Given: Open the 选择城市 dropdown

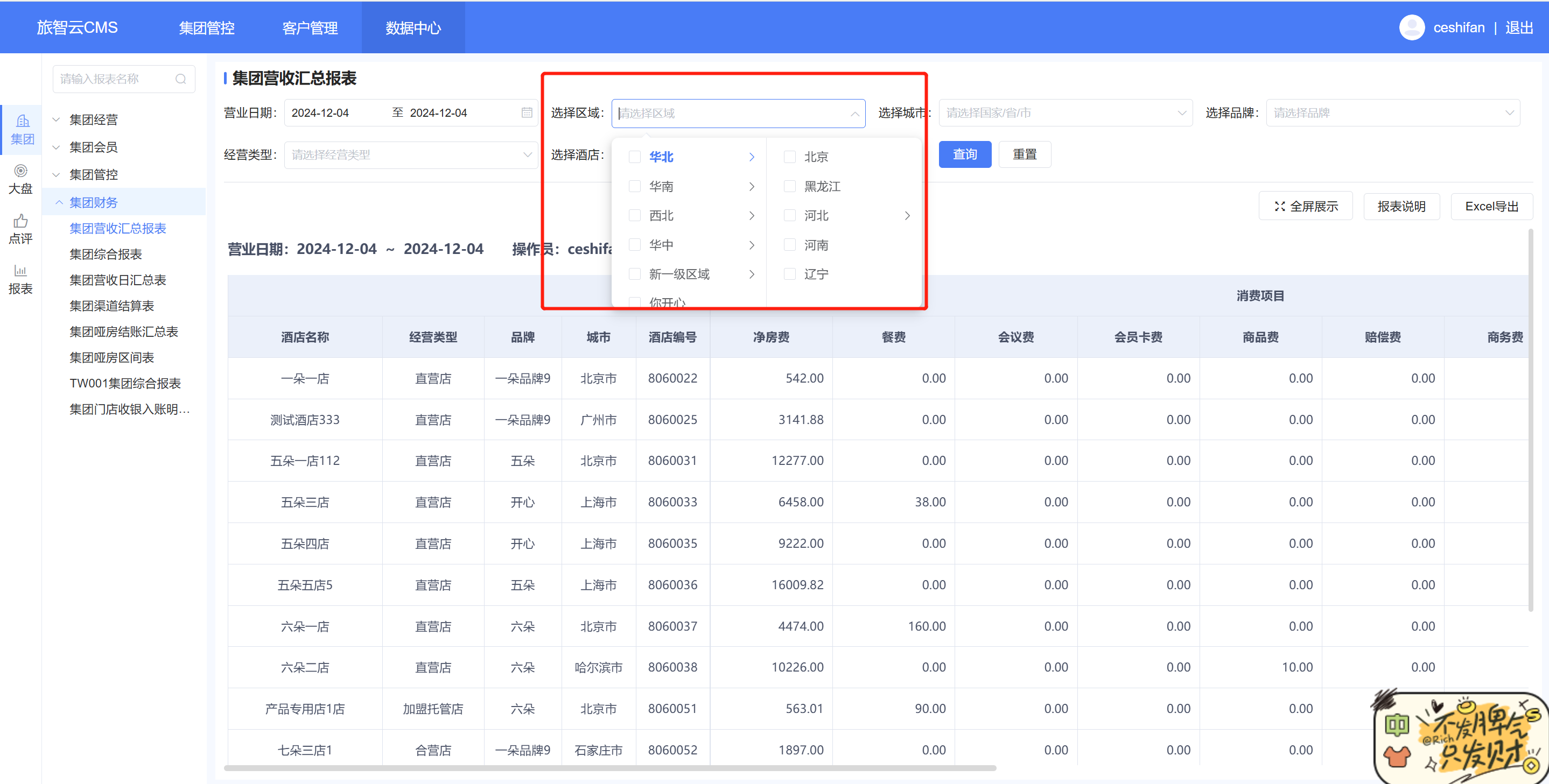Looking at the screenshot, I should pos(1066,112).
